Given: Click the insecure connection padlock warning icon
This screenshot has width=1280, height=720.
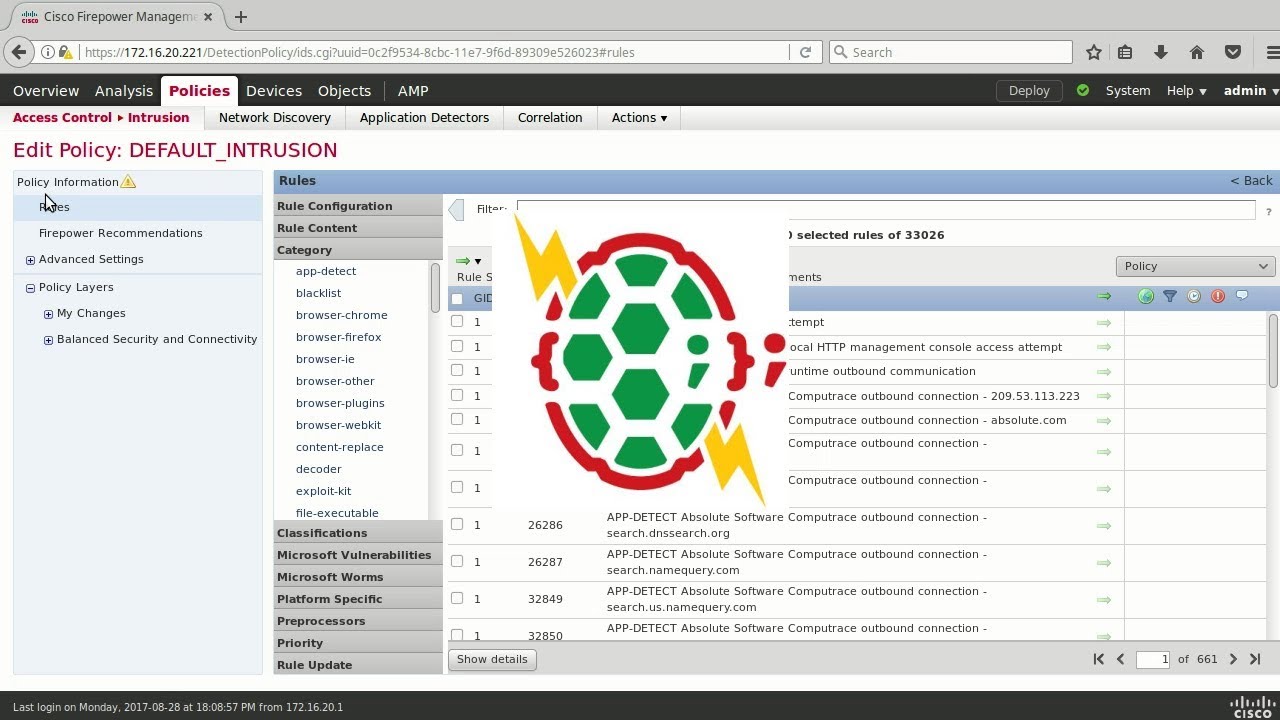Looking at the screenshot, I should point(65,52).
